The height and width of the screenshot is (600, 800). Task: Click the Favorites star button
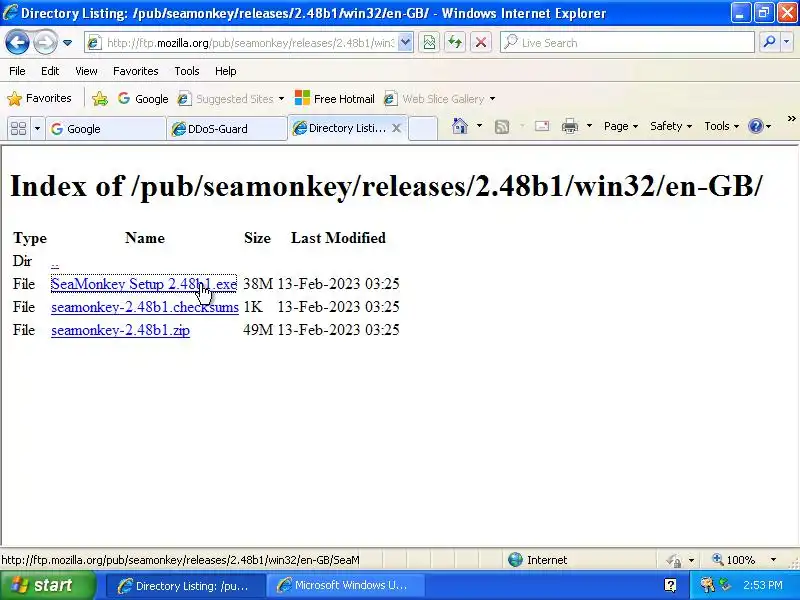tap(40, 98)
